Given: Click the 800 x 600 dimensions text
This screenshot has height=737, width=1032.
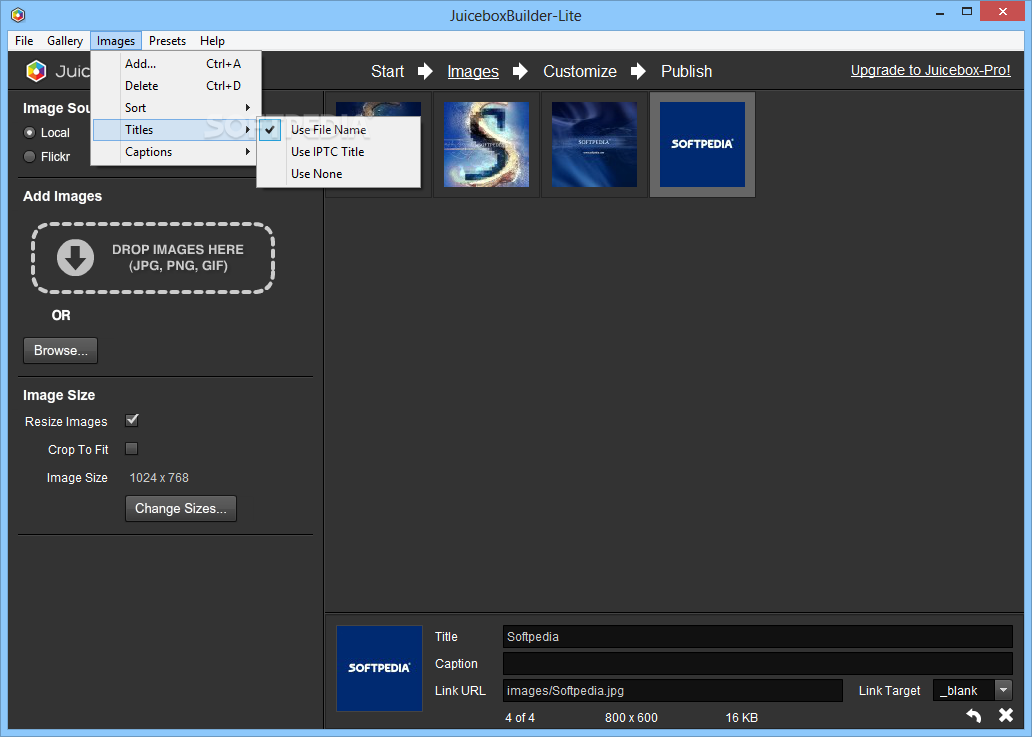Looking at the screenshot, I should 631,717.
